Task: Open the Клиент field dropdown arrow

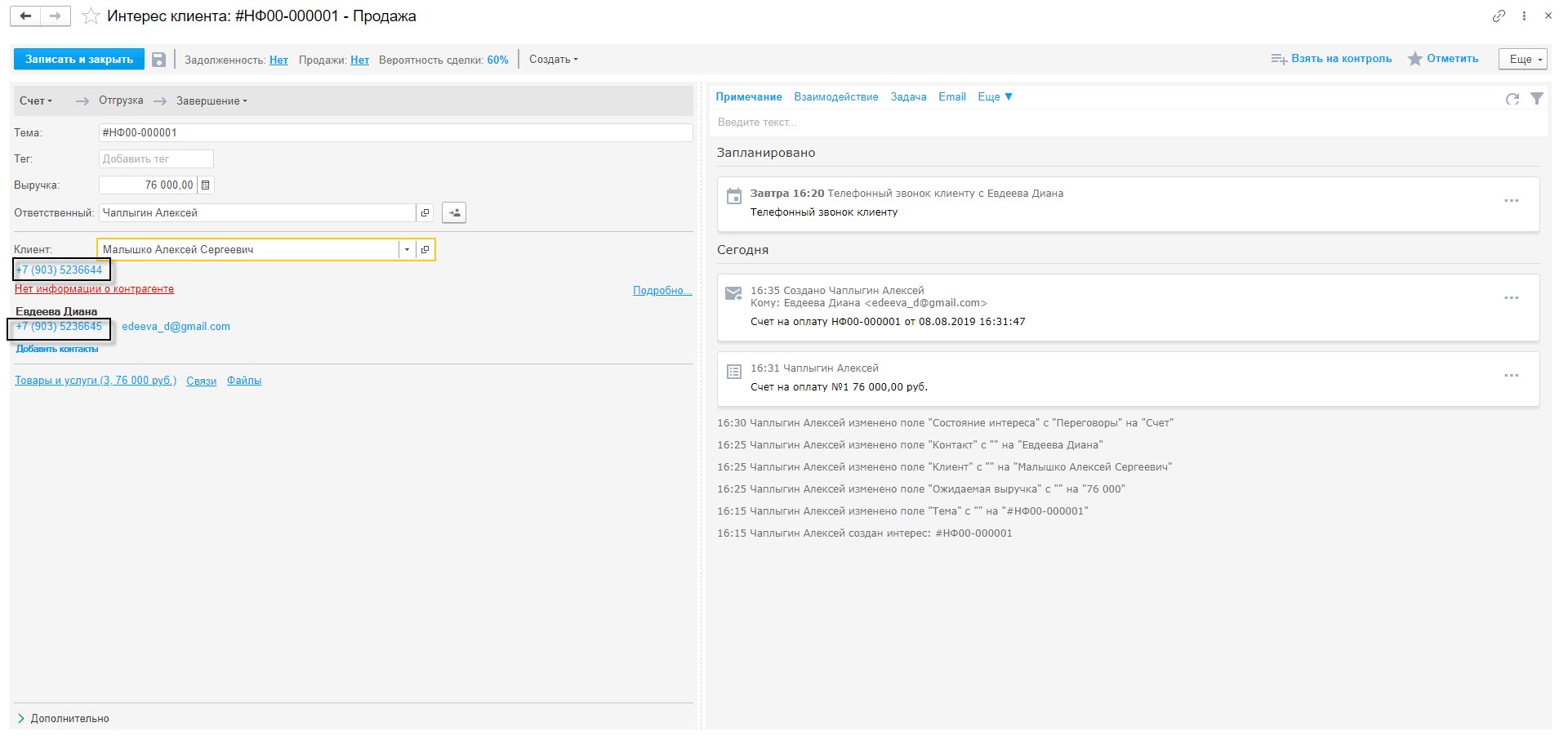Action: [407, 250]
